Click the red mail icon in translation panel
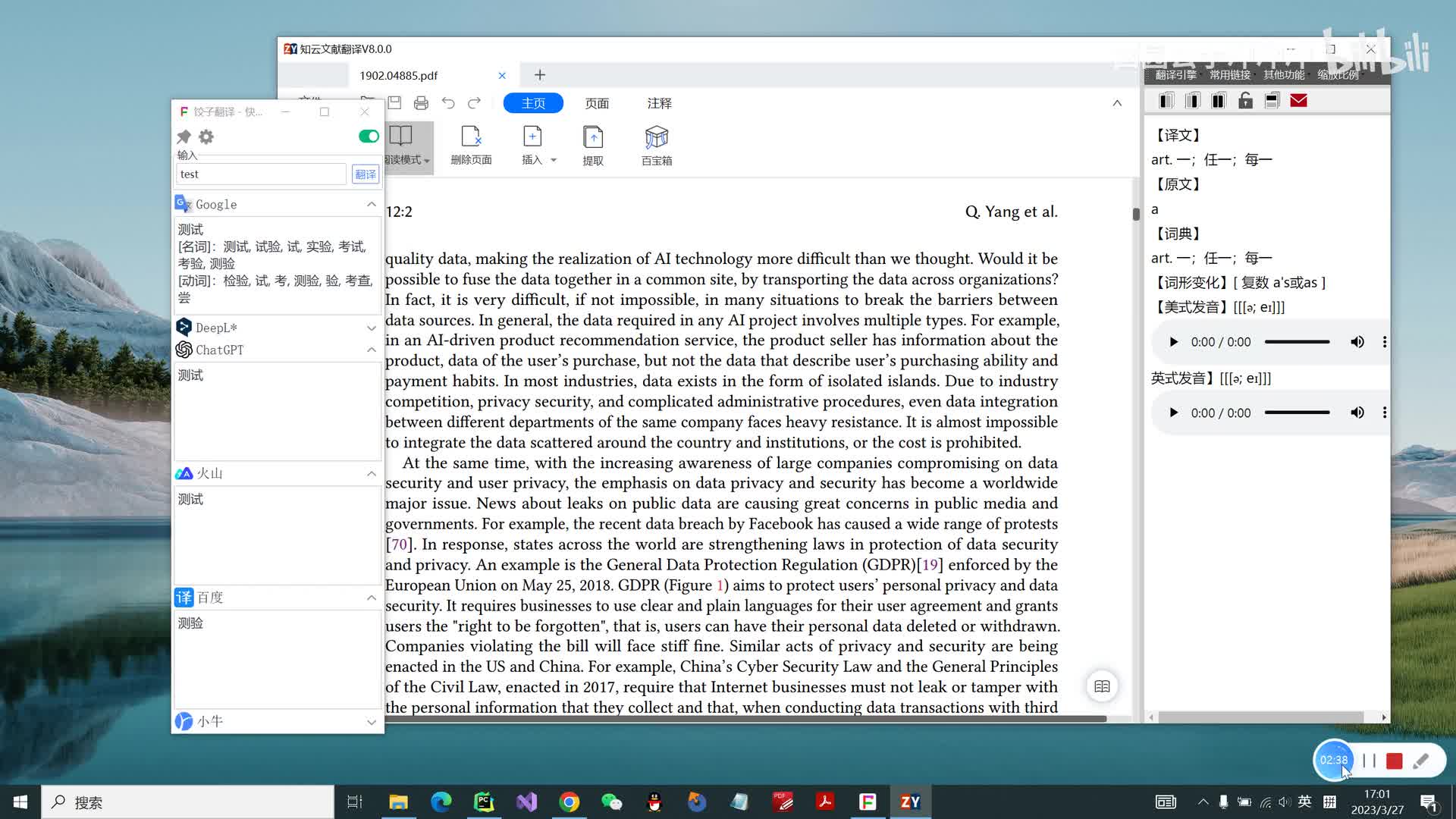The width and height of the screenshot is (1456, 819). [x=1298, y=101]
